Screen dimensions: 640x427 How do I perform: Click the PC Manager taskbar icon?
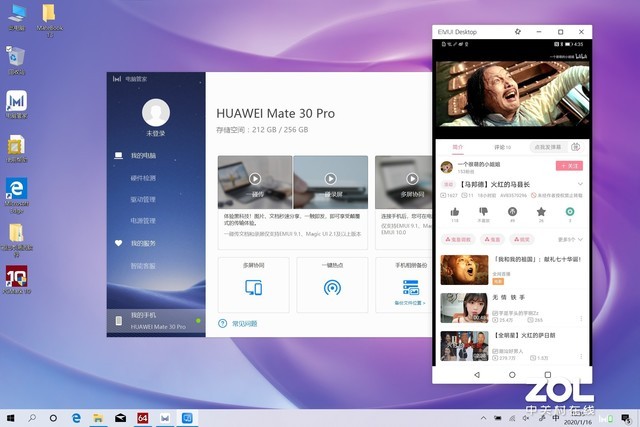(x=165, y=418)
